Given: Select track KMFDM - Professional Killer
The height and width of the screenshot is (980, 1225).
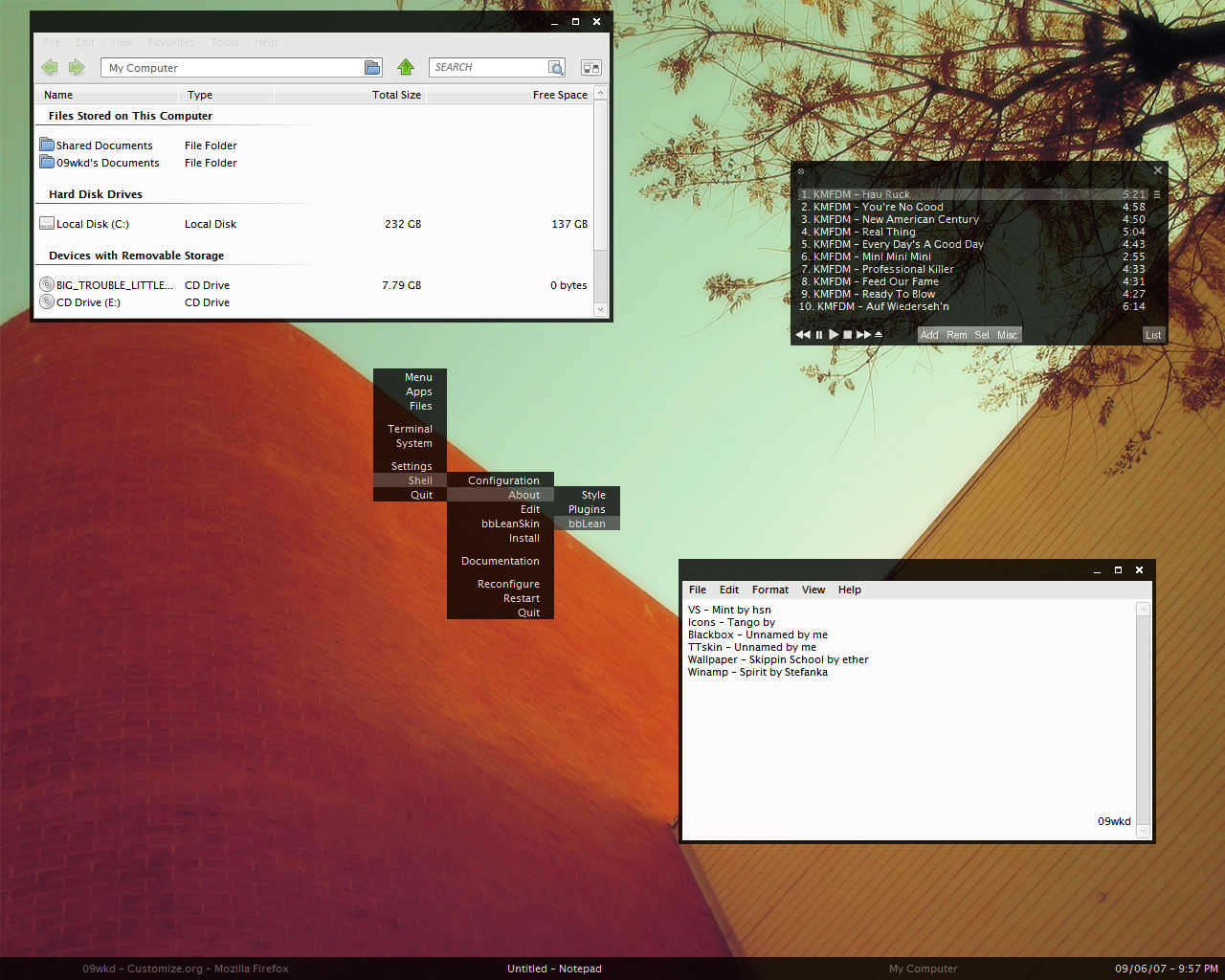Looking at the screenshot, I should click(x=972, y=269).
